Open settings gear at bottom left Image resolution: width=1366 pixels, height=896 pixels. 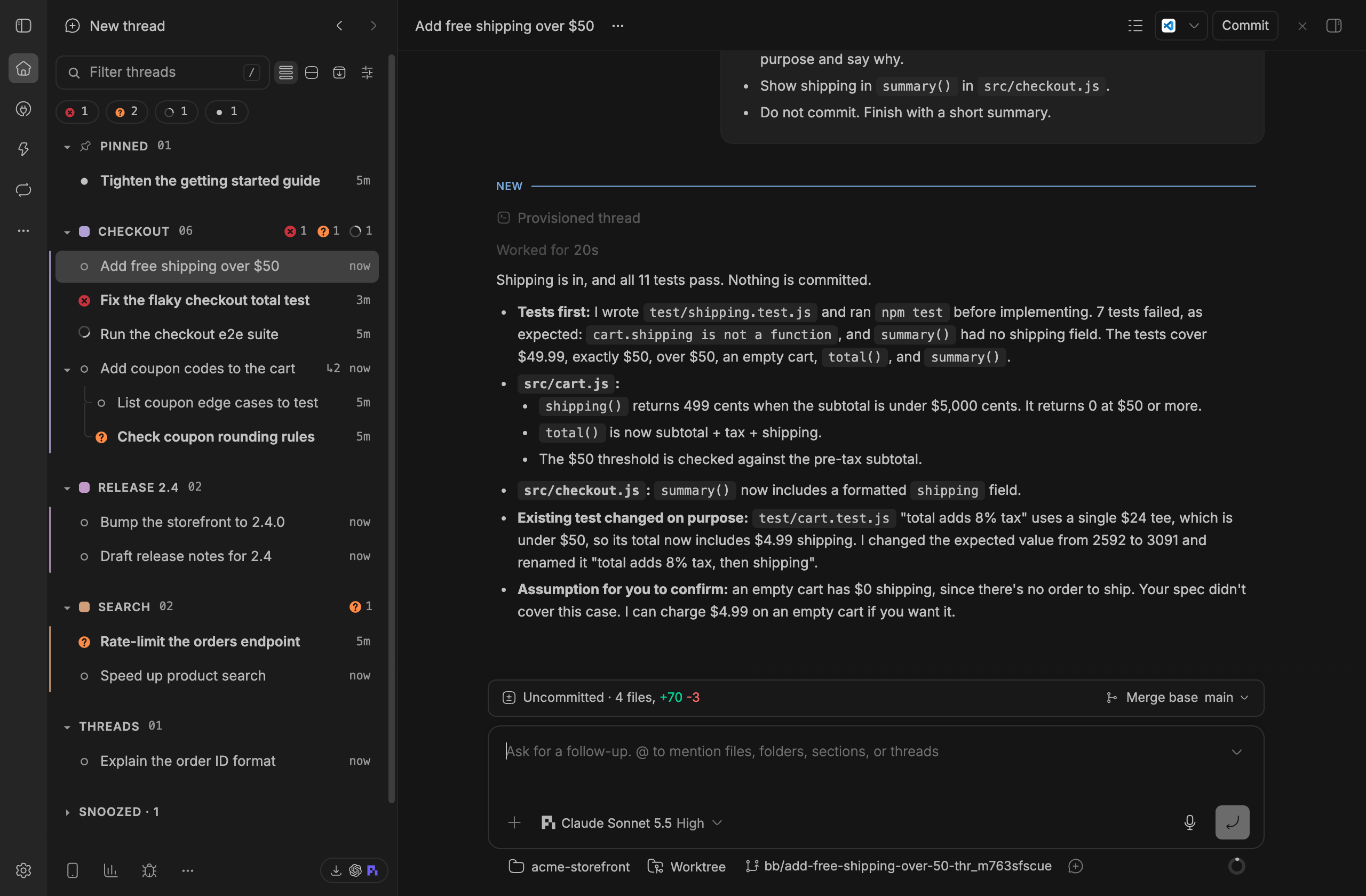point(23,870)
